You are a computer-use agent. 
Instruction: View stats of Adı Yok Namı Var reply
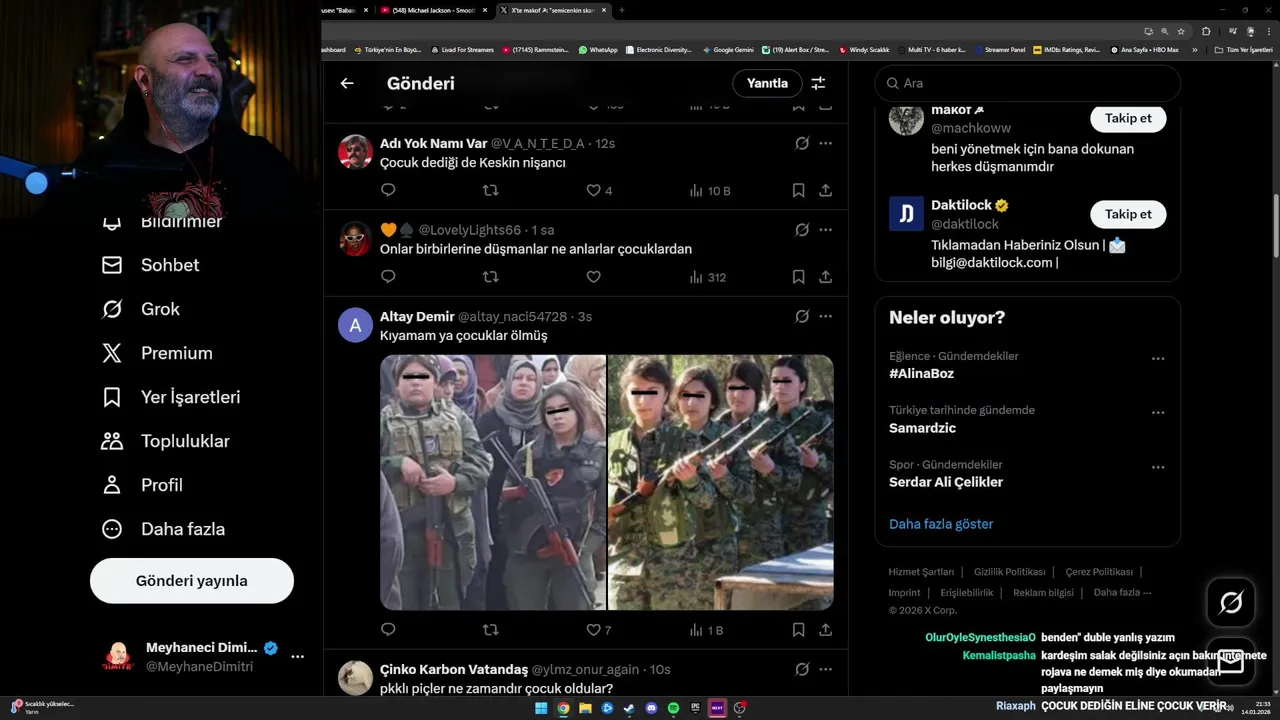tap(710, 190)
